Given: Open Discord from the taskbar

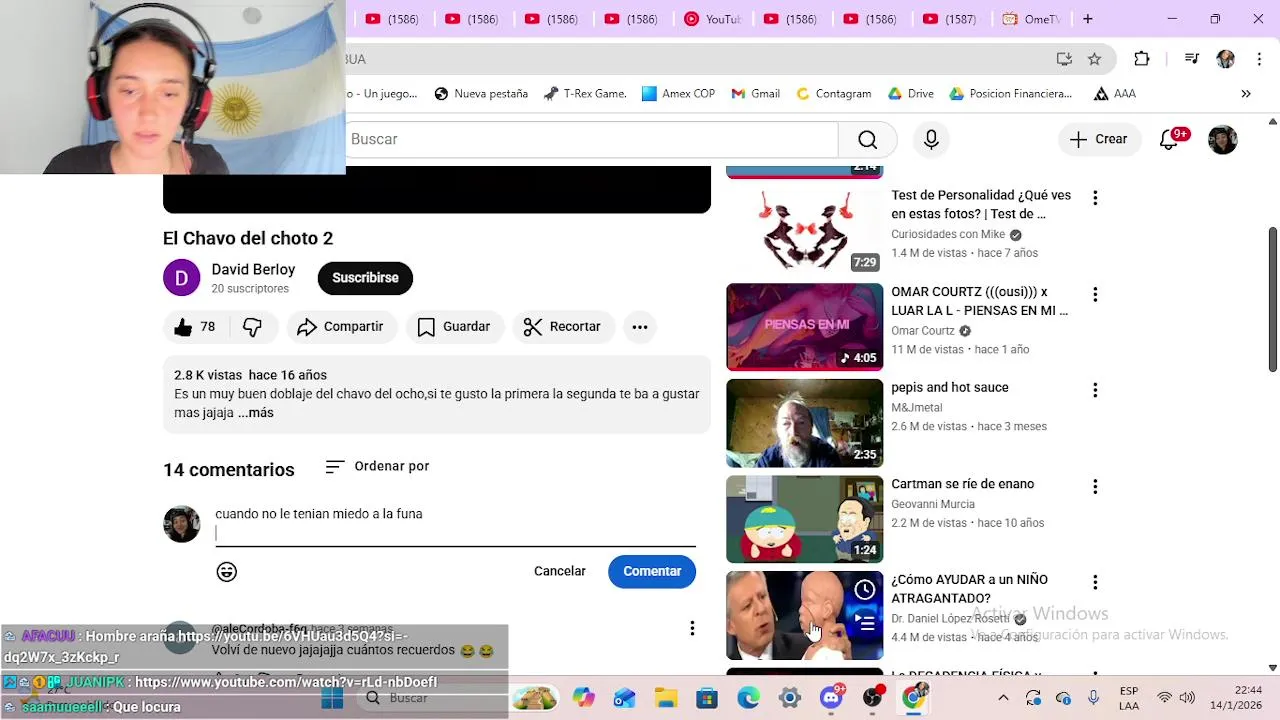Looking at the screenshot, I should (x=831, y=697).
